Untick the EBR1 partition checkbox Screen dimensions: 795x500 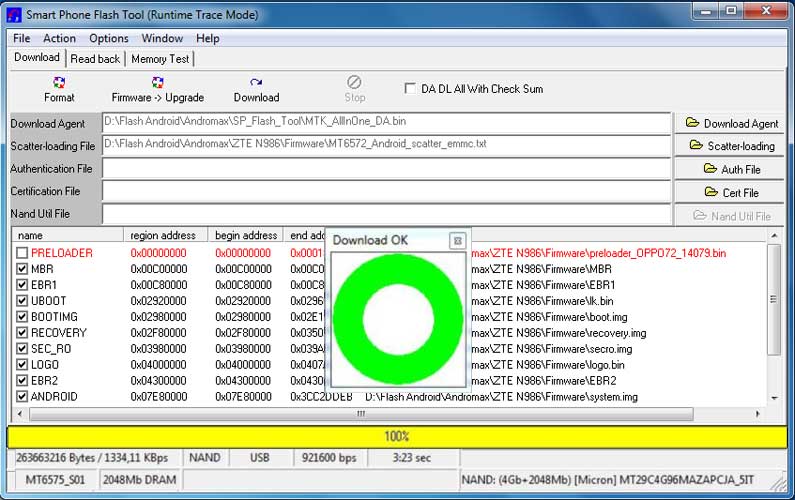pos(22,284)
